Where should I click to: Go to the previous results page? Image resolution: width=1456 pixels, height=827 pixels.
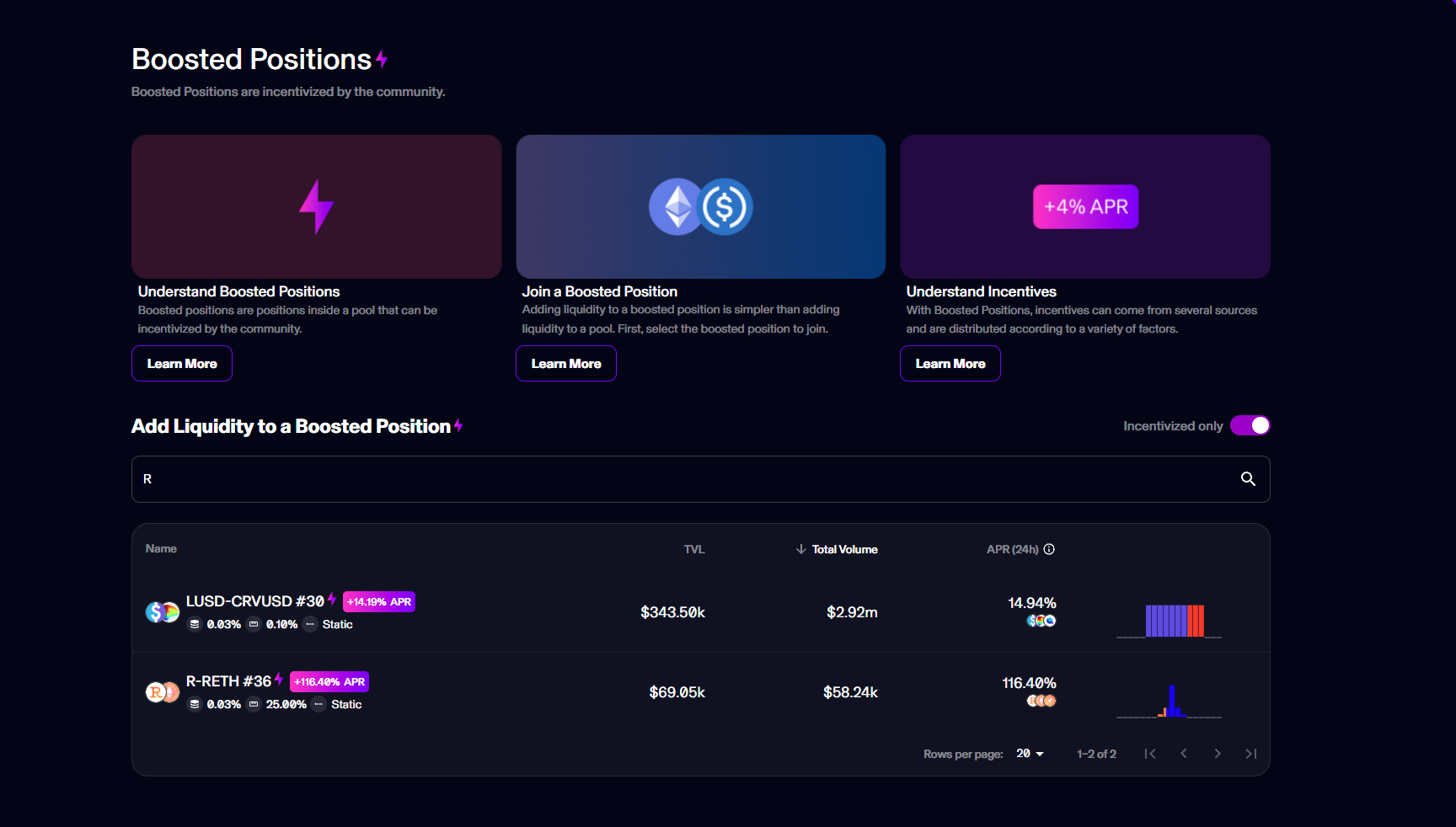pos(1184,754)
